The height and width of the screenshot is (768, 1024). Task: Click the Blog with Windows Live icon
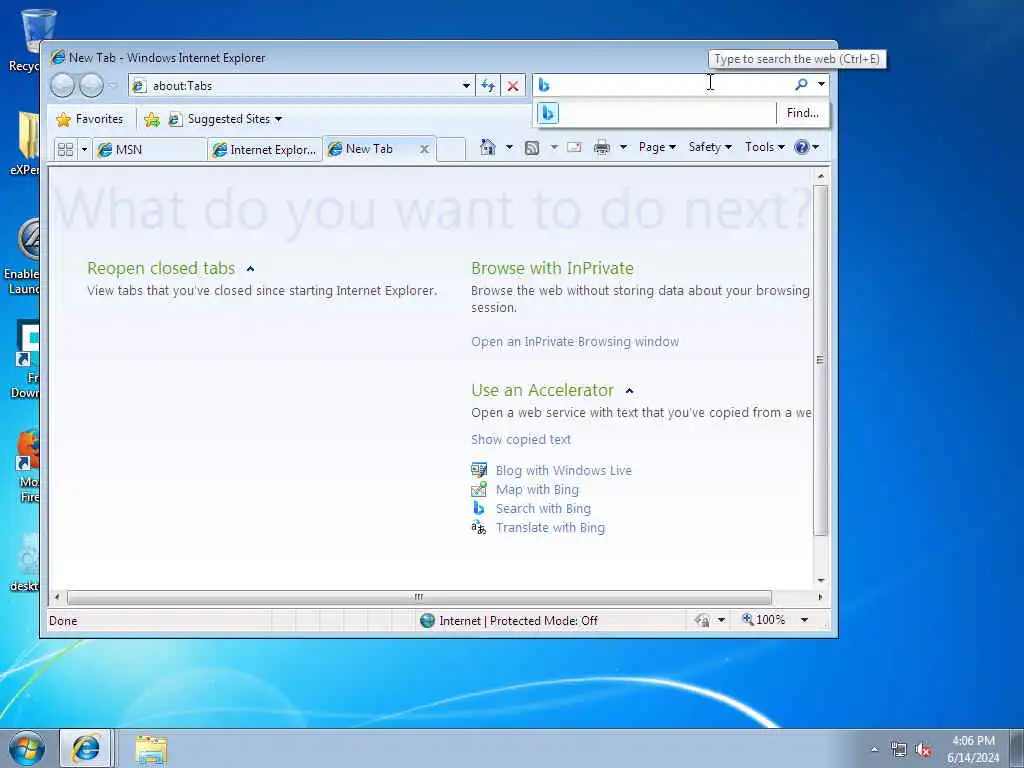pos(479,470)
